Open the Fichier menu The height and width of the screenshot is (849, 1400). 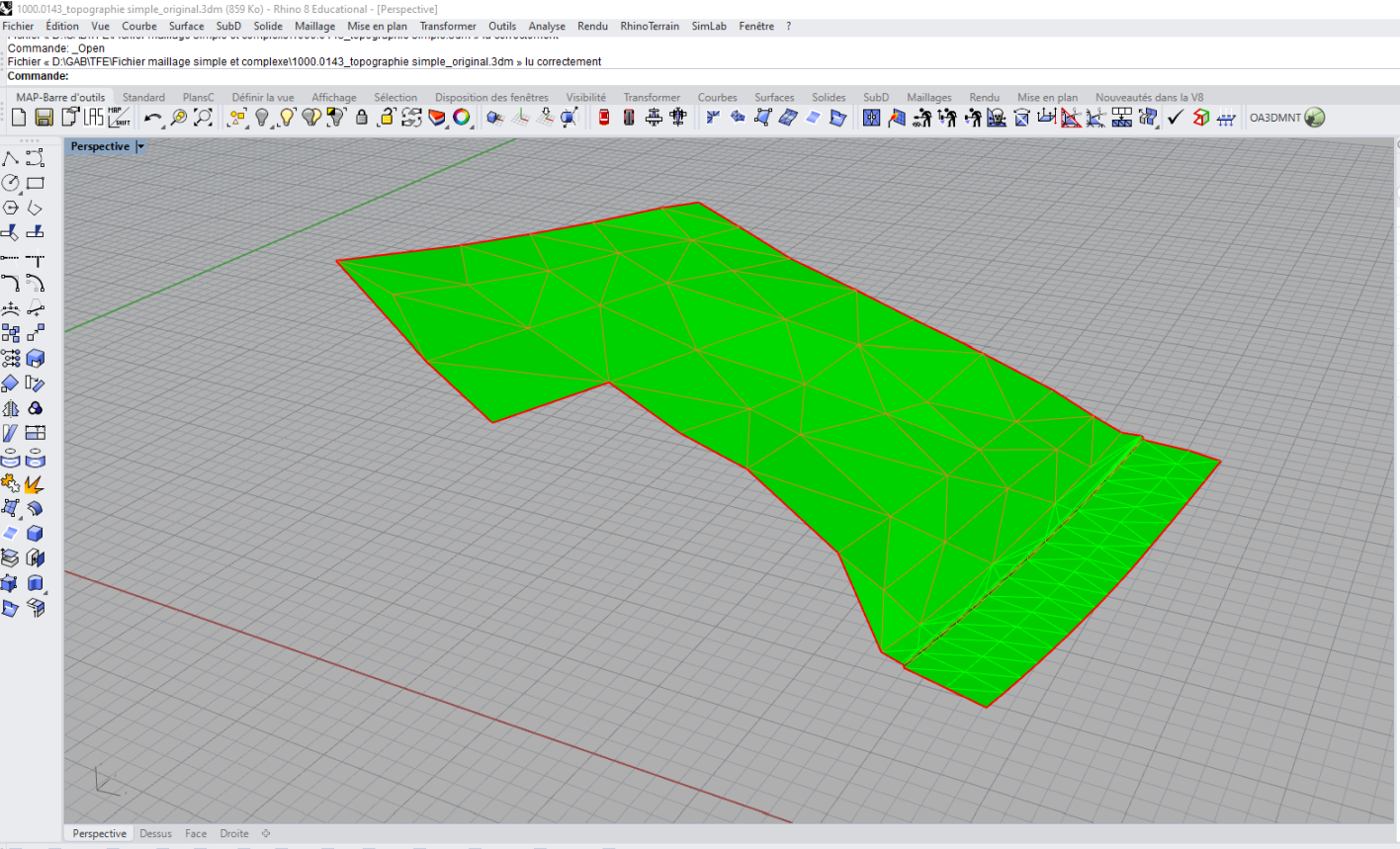click(x=18, y=27)
